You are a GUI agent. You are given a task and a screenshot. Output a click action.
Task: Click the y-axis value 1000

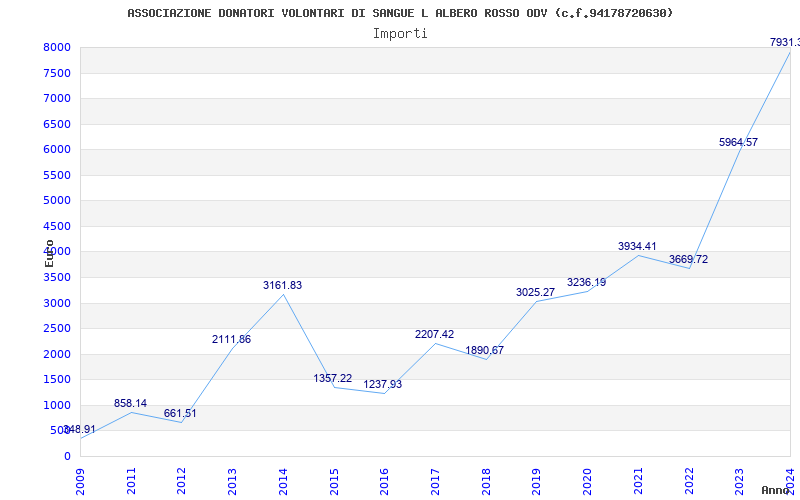[57, 406]
